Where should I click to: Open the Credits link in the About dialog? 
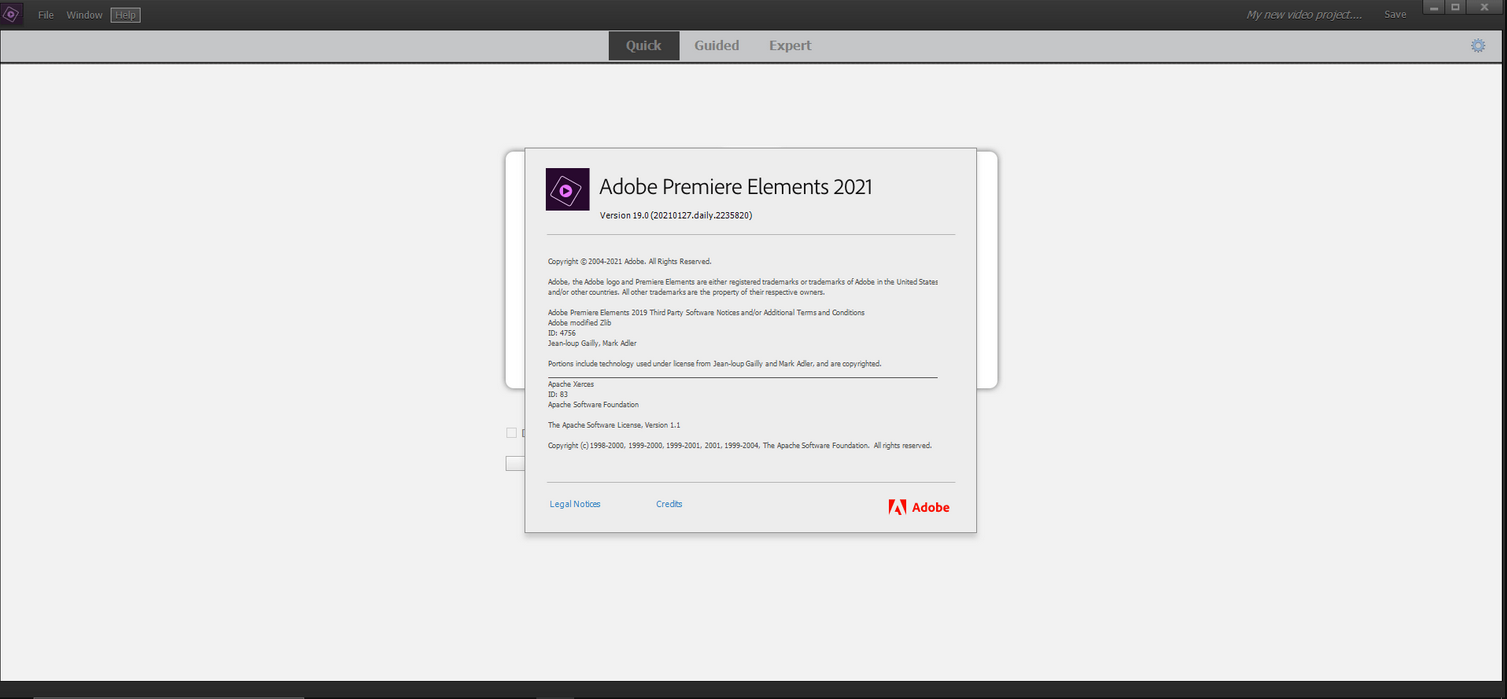click(x=669, y=504)
